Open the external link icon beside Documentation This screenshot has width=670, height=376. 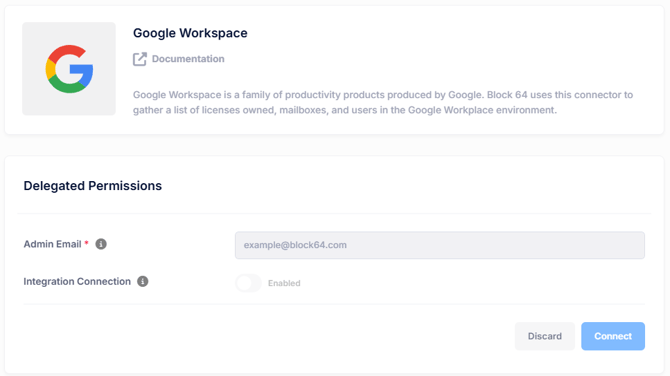[140, 59]
